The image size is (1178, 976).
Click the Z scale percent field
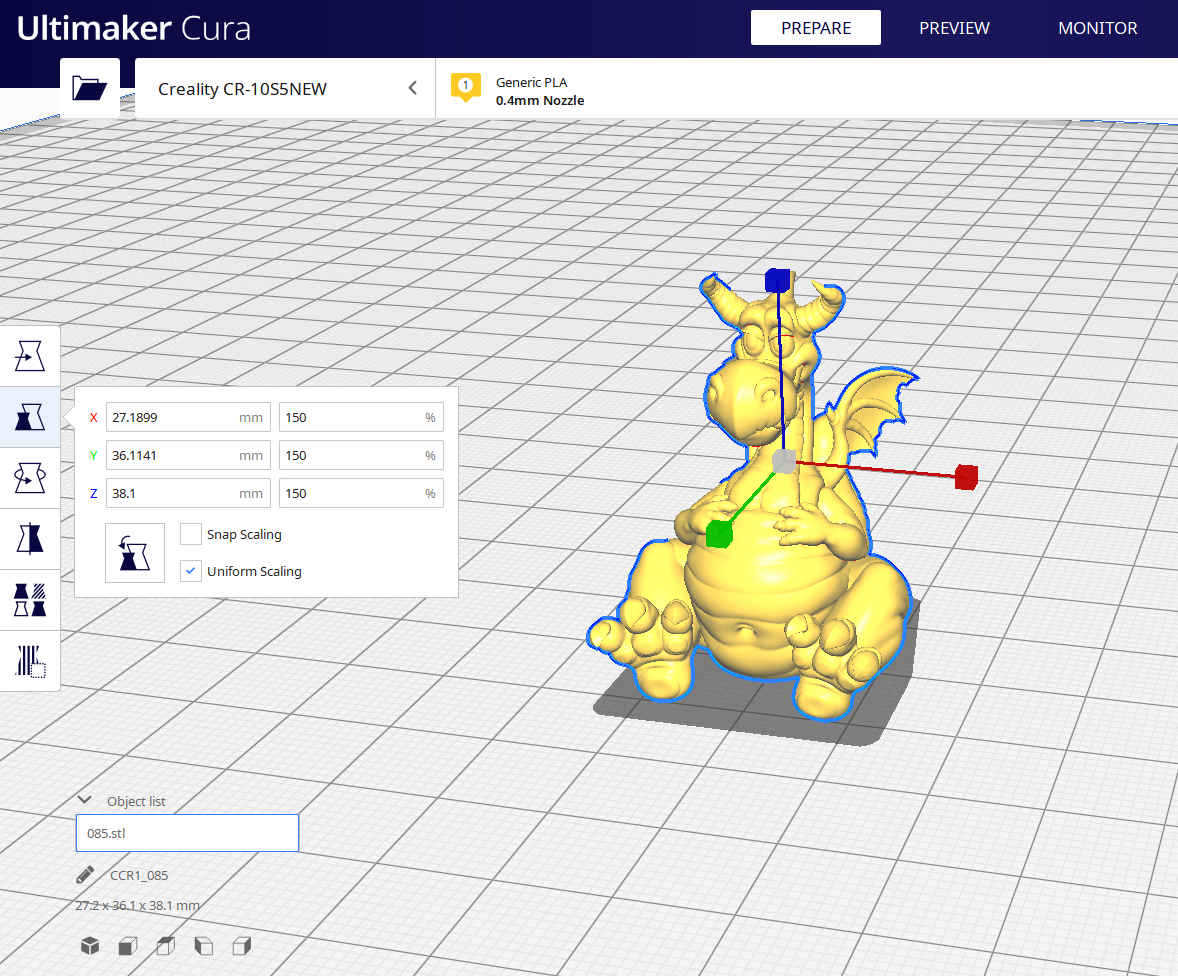coord(361,494)
